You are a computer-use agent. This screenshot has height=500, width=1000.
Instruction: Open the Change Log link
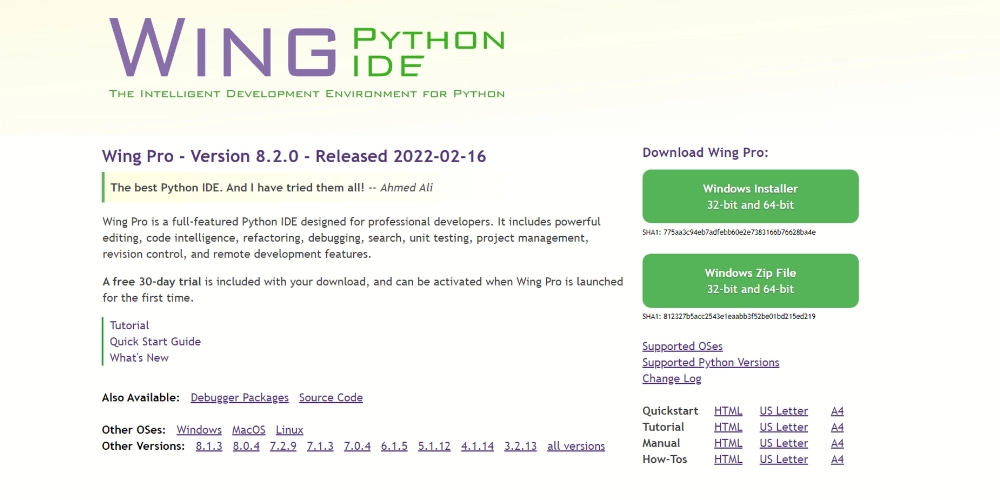(x=672, y=379)
